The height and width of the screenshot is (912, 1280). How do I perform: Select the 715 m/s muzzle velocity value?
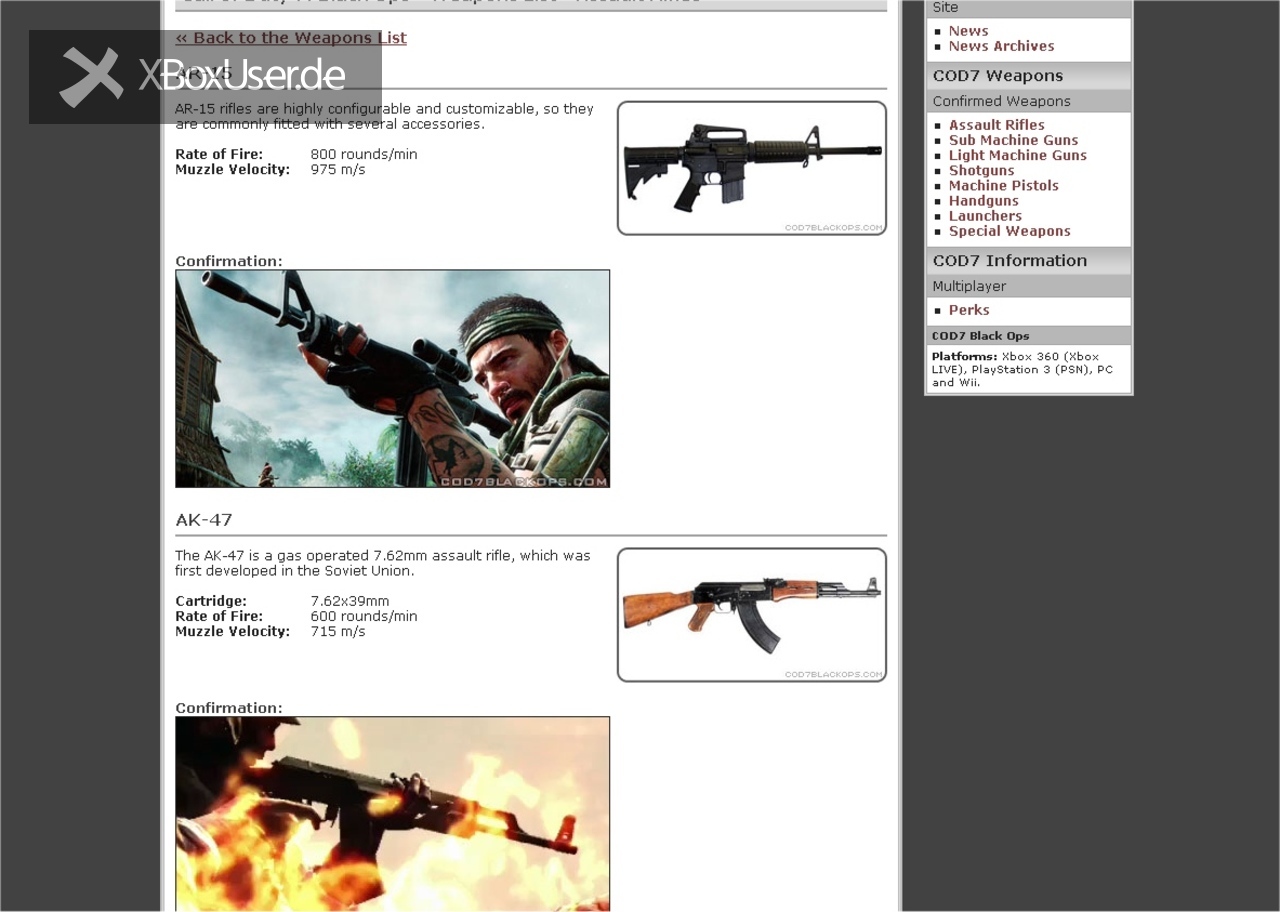pyautogui.click(x=338, y=631)
